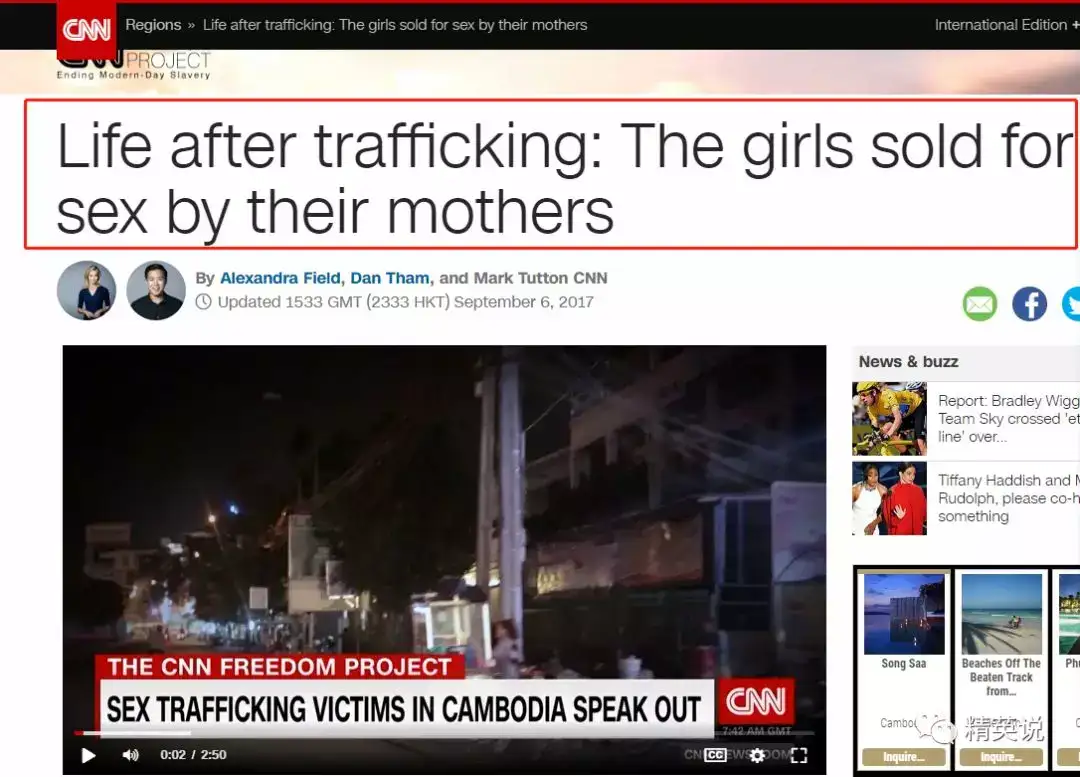
Task: Share article on Facebook
Action: coord(1029,303)
